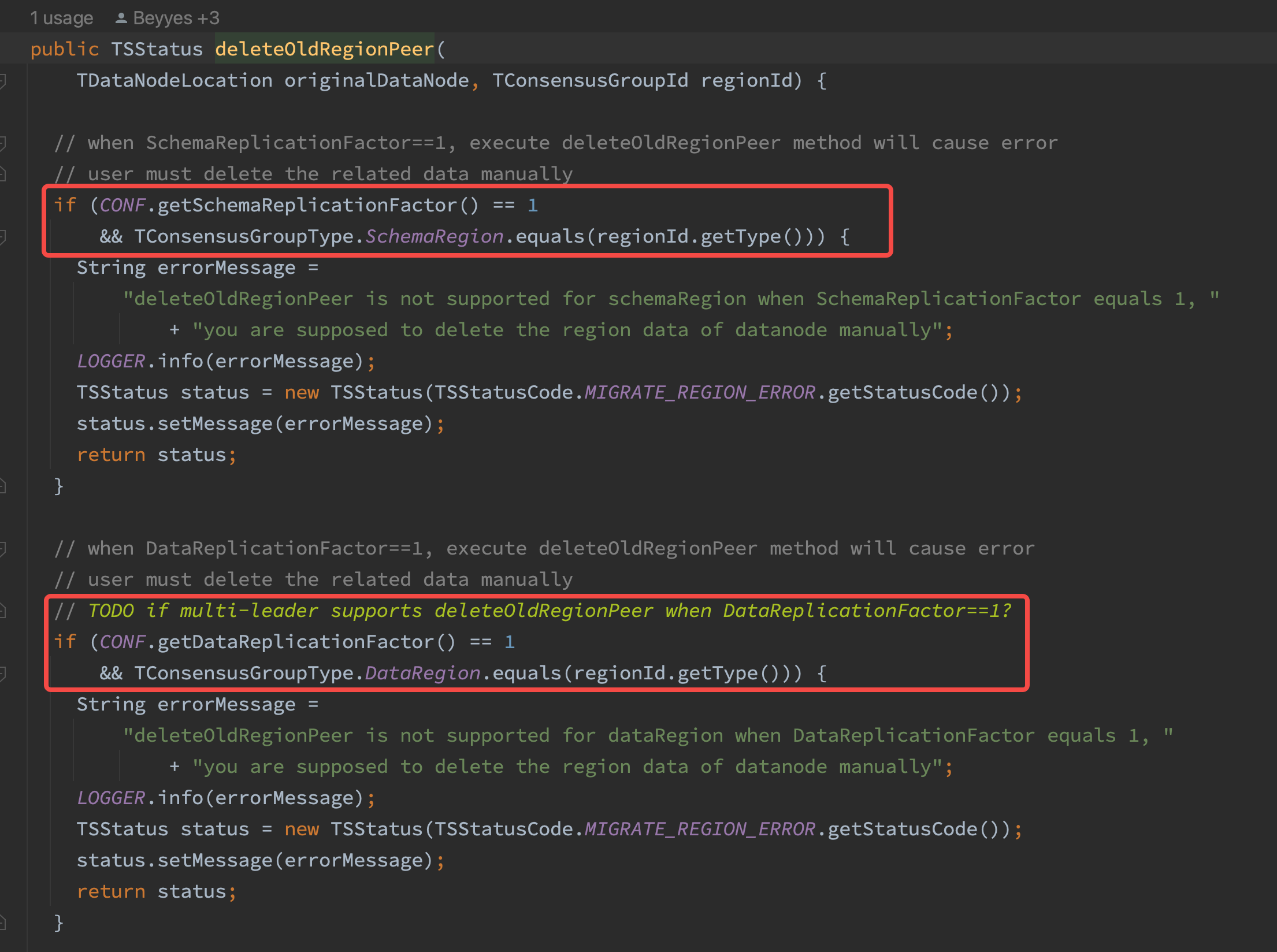Screen dimensions: 1277x952
Task: Click first MIGRATE_REGION_ERROR status code constant
Action: [x=700, y=392]
